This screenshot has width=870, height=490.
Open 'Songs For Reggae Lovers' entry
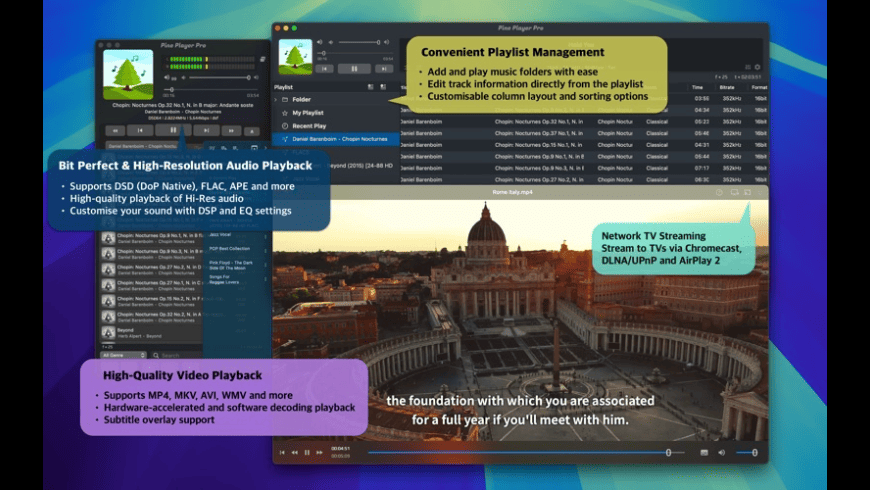click(x=224, y=279)
